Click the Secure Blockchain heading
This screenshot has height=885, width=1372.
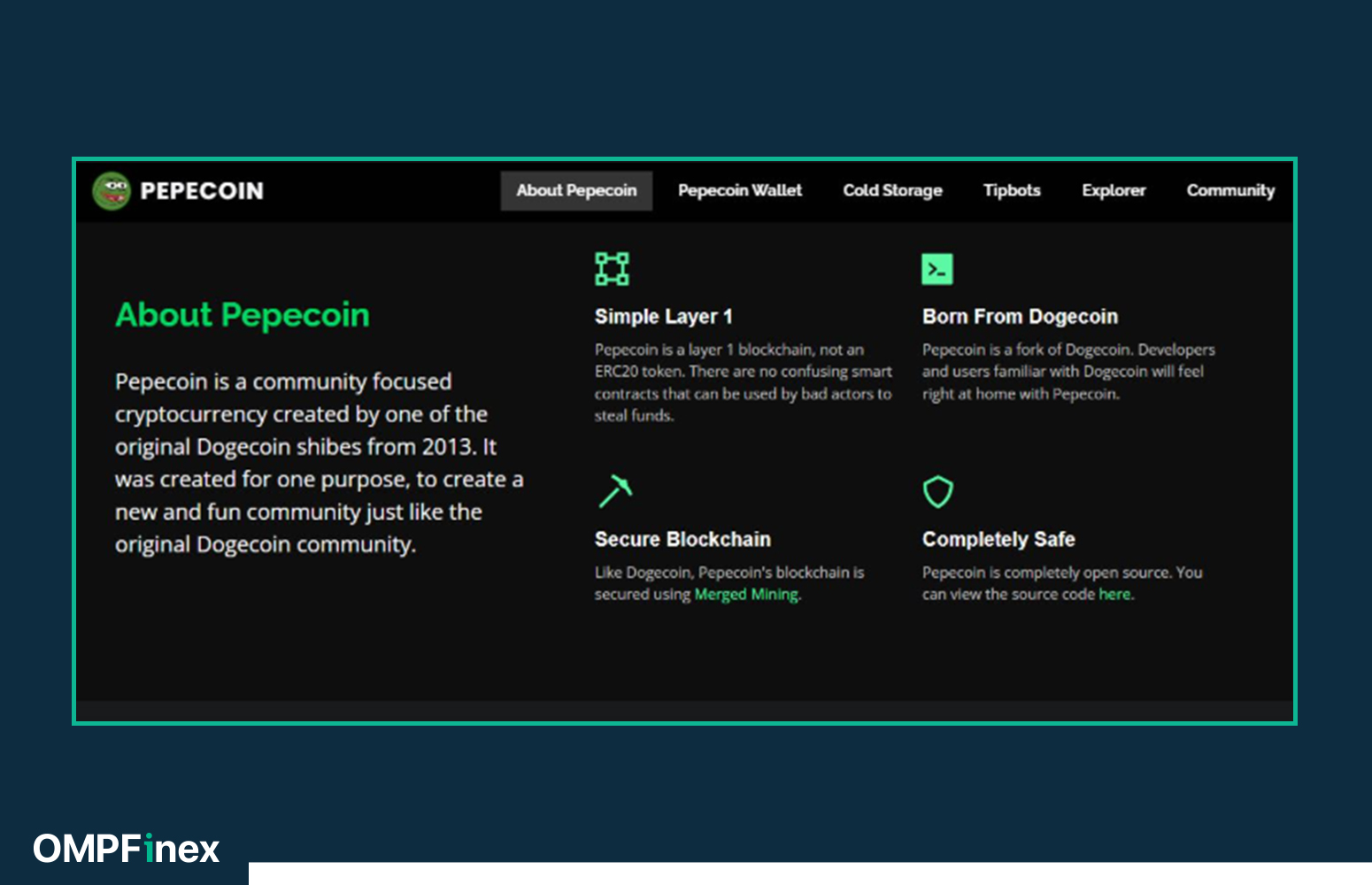tap(682, 539)
